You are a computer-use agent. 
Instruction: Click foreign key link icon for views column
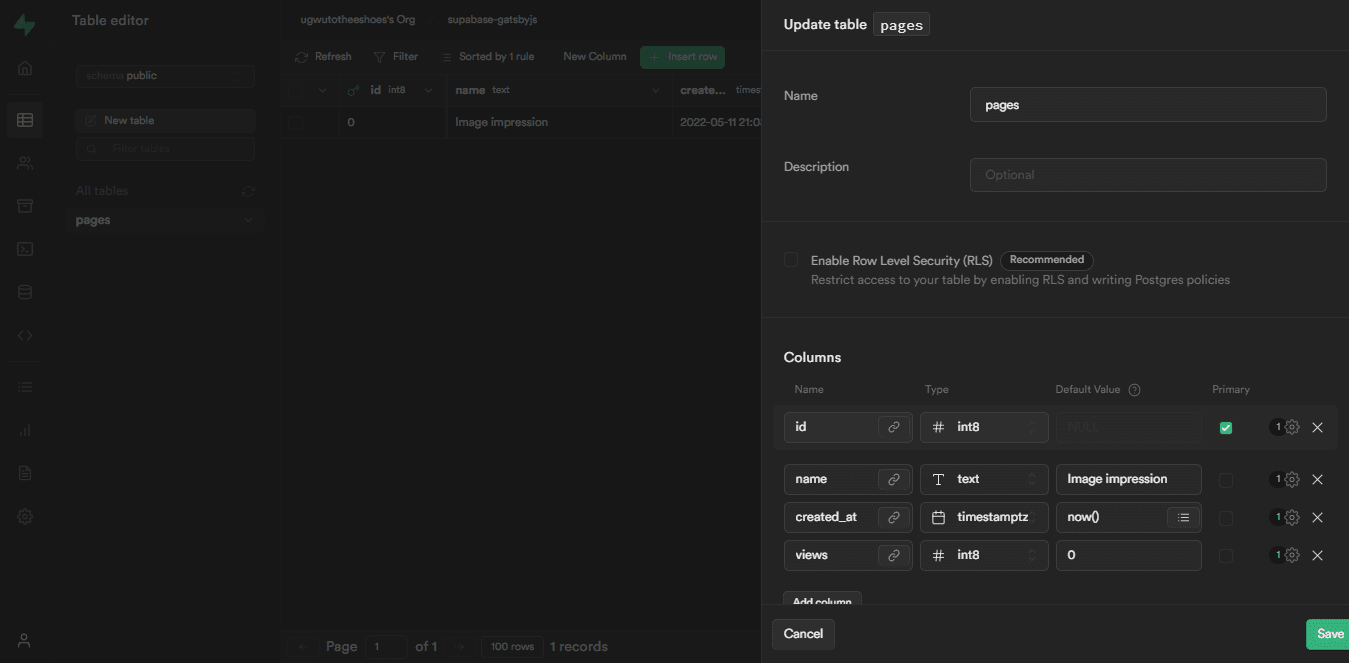pyautogui.click(x=894, y=555)
